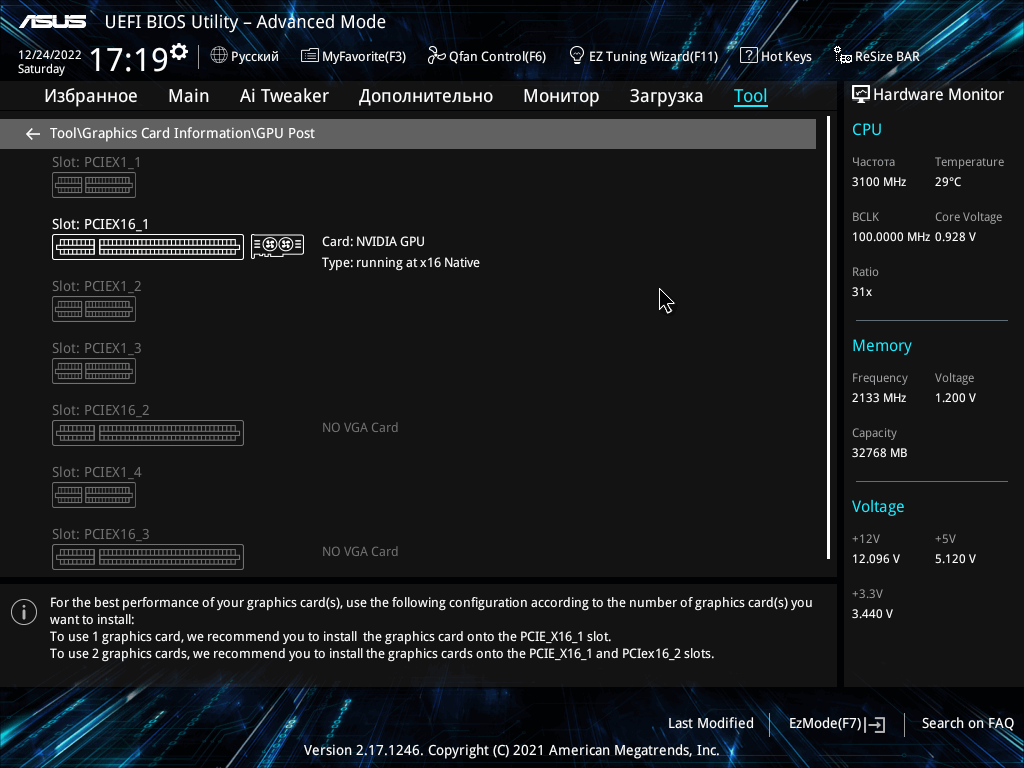This screenshot has width=1024, height=768.
Task: Switch to EzMode(F7)
Action: tap(825, 724)
